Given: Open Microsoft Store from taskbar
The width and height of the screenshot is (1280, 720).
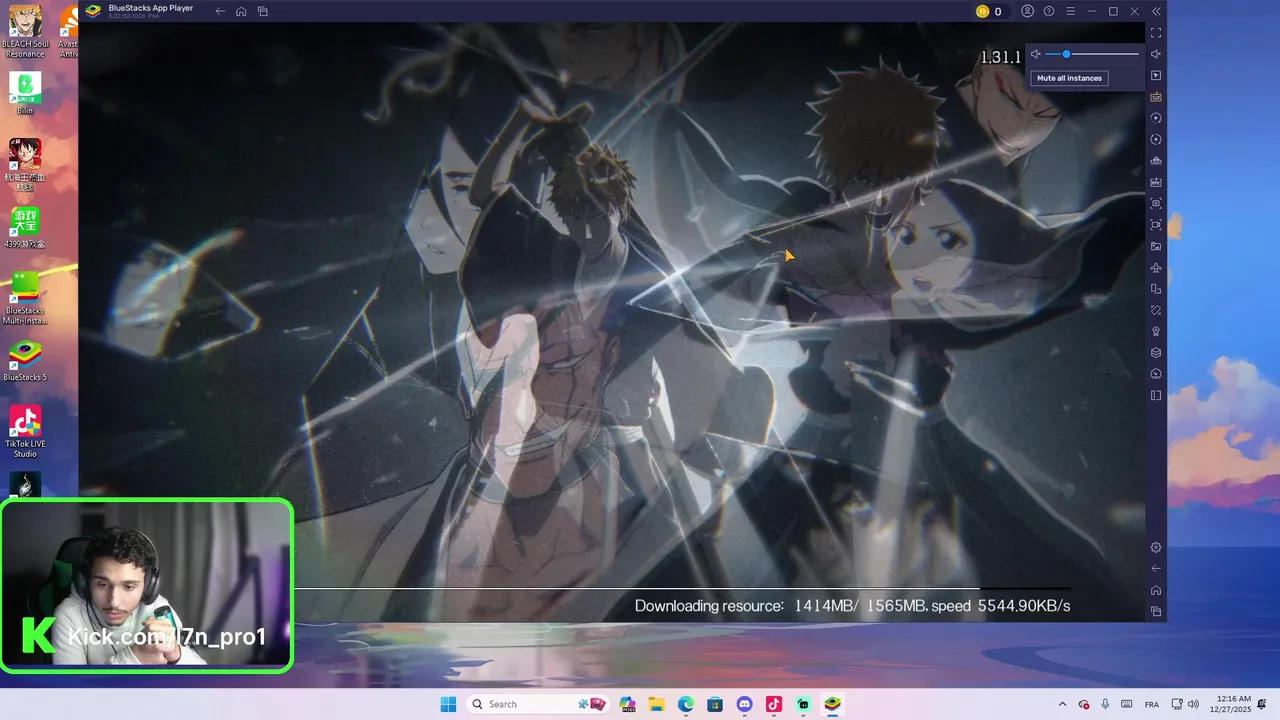Looking at the screenshot, I should tap(715, 704).
